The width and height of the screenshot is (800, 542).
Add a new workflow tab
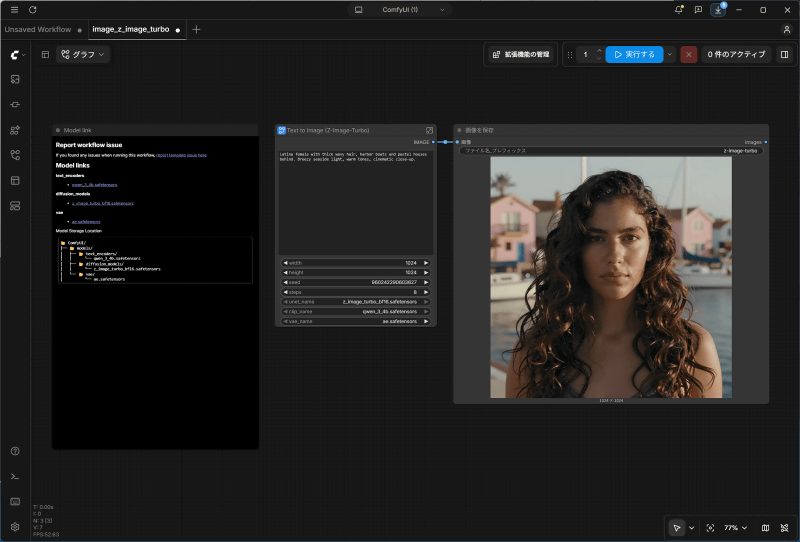coord(196,30)
